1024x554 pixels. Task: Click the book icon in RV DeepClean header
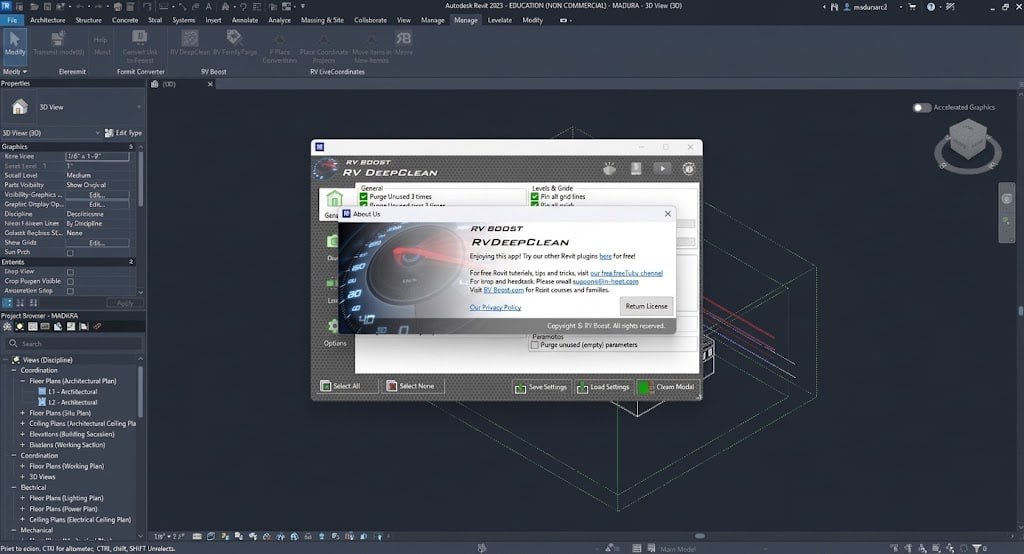tap(635, 169)
